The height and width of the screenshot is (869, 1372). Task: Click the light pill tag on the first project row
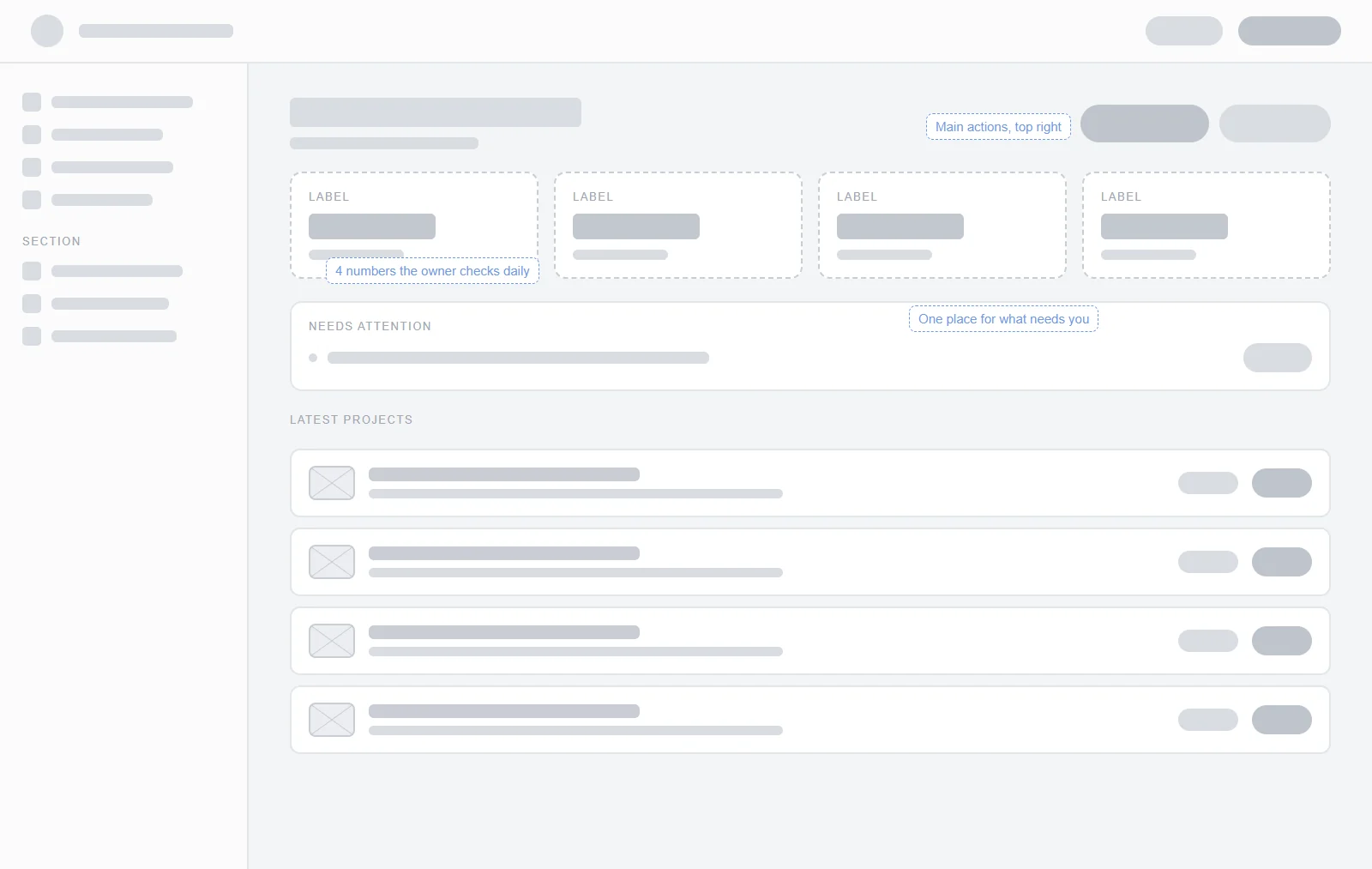1208,483
